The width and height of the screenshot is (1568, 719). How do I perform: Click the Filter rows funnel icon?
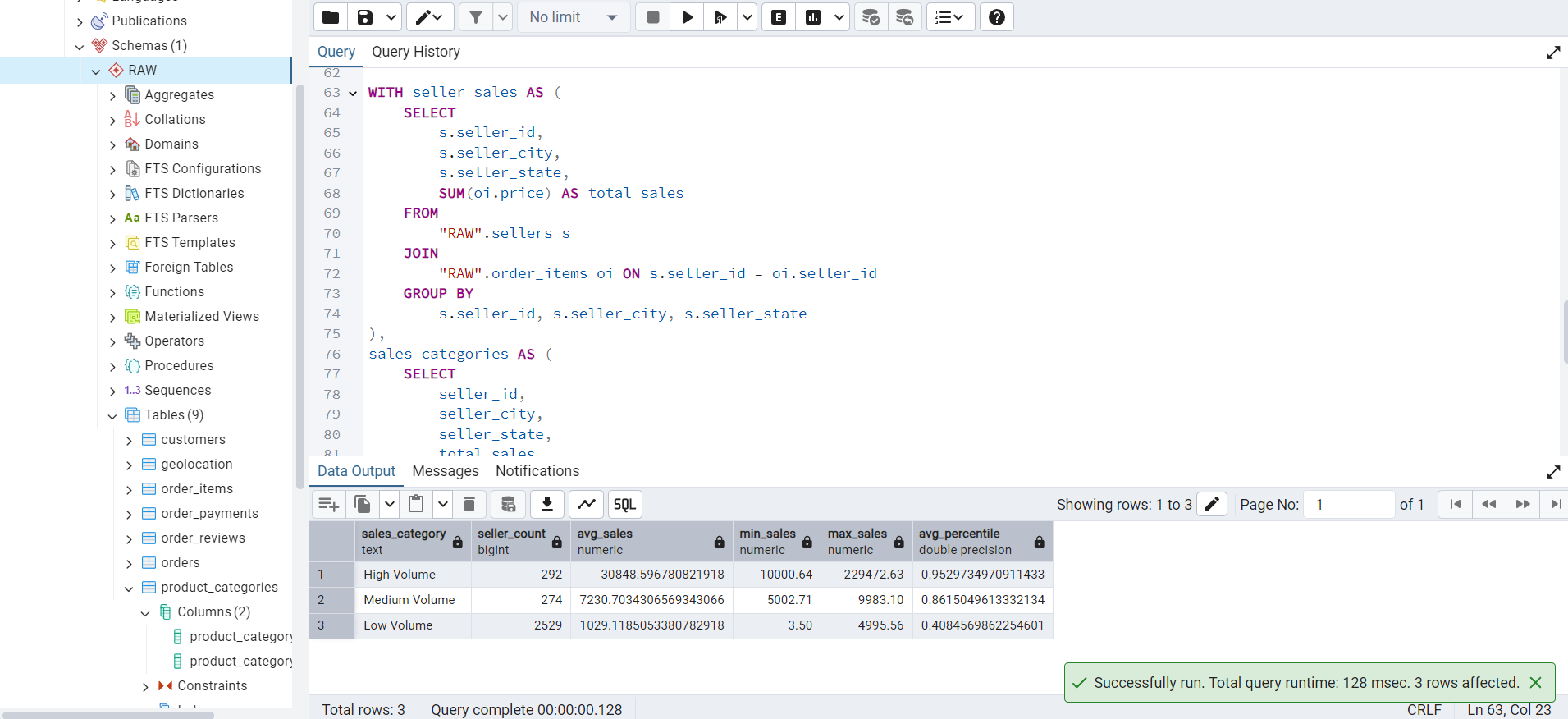[476, 17]
